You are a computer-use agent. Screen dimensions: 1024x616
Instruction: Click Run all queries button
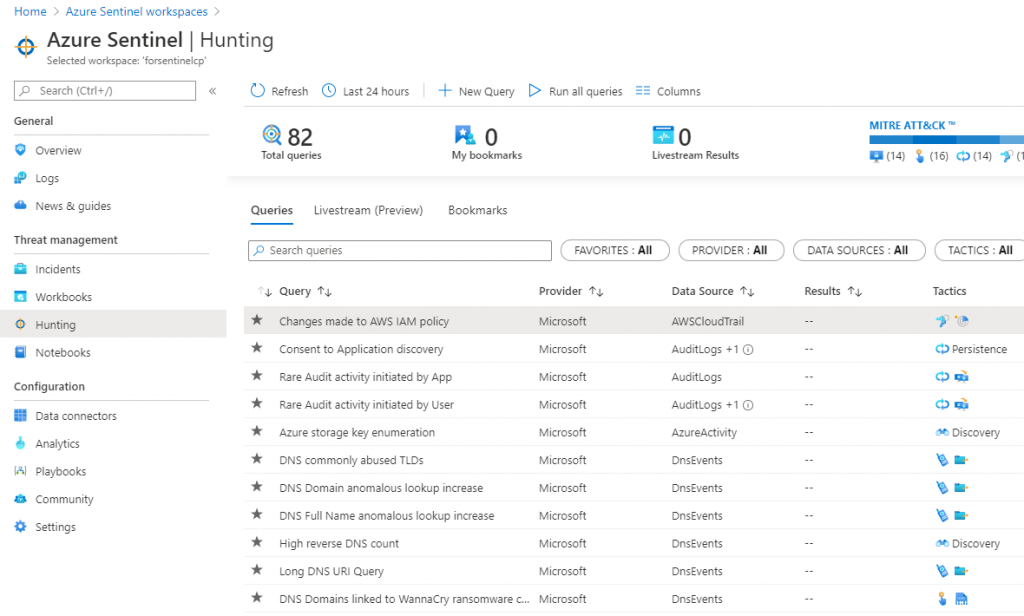pyautogui.click(x=575, y=91)
